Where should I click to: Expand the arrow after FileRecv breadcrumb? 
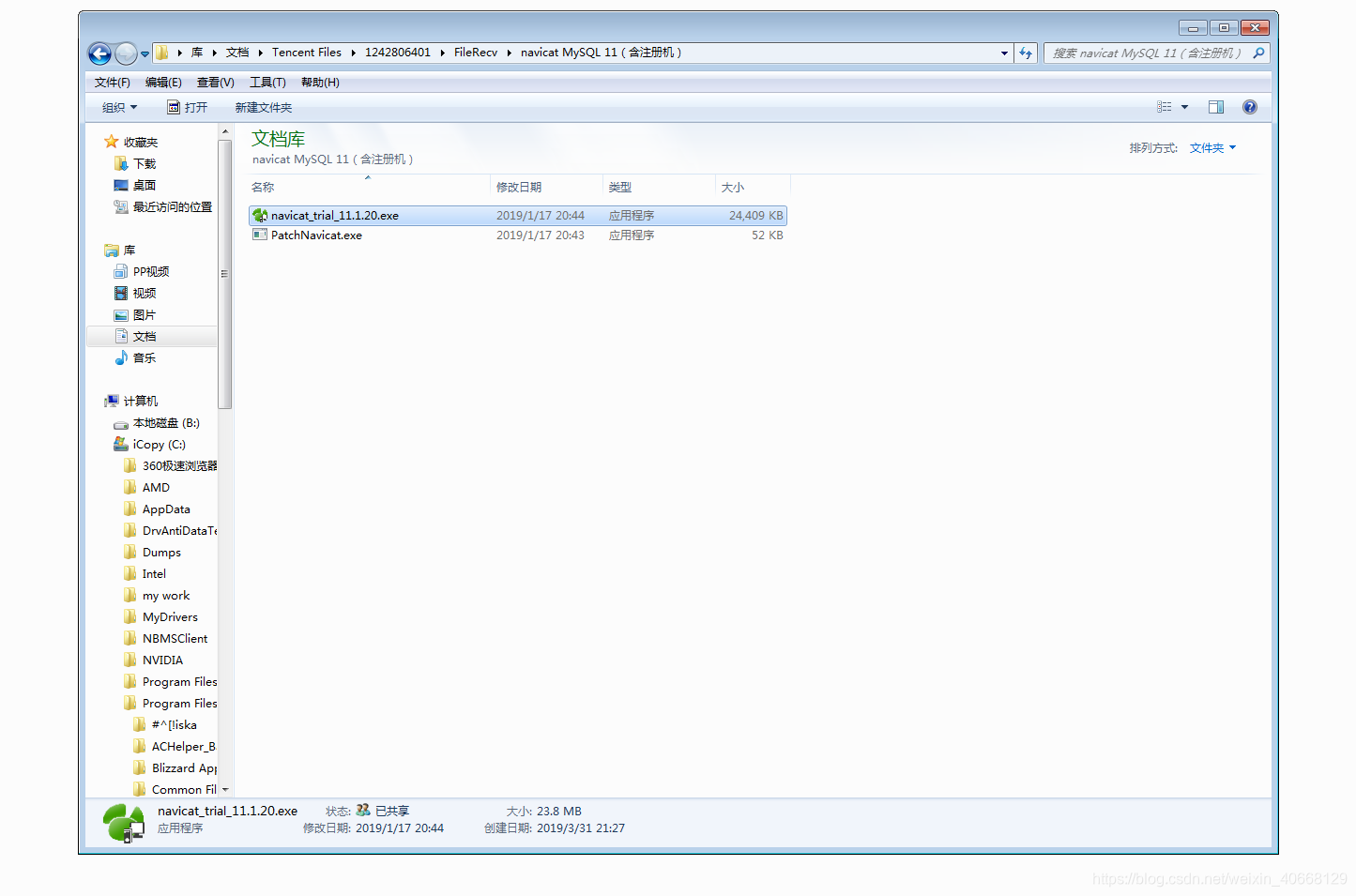point(510,53)
